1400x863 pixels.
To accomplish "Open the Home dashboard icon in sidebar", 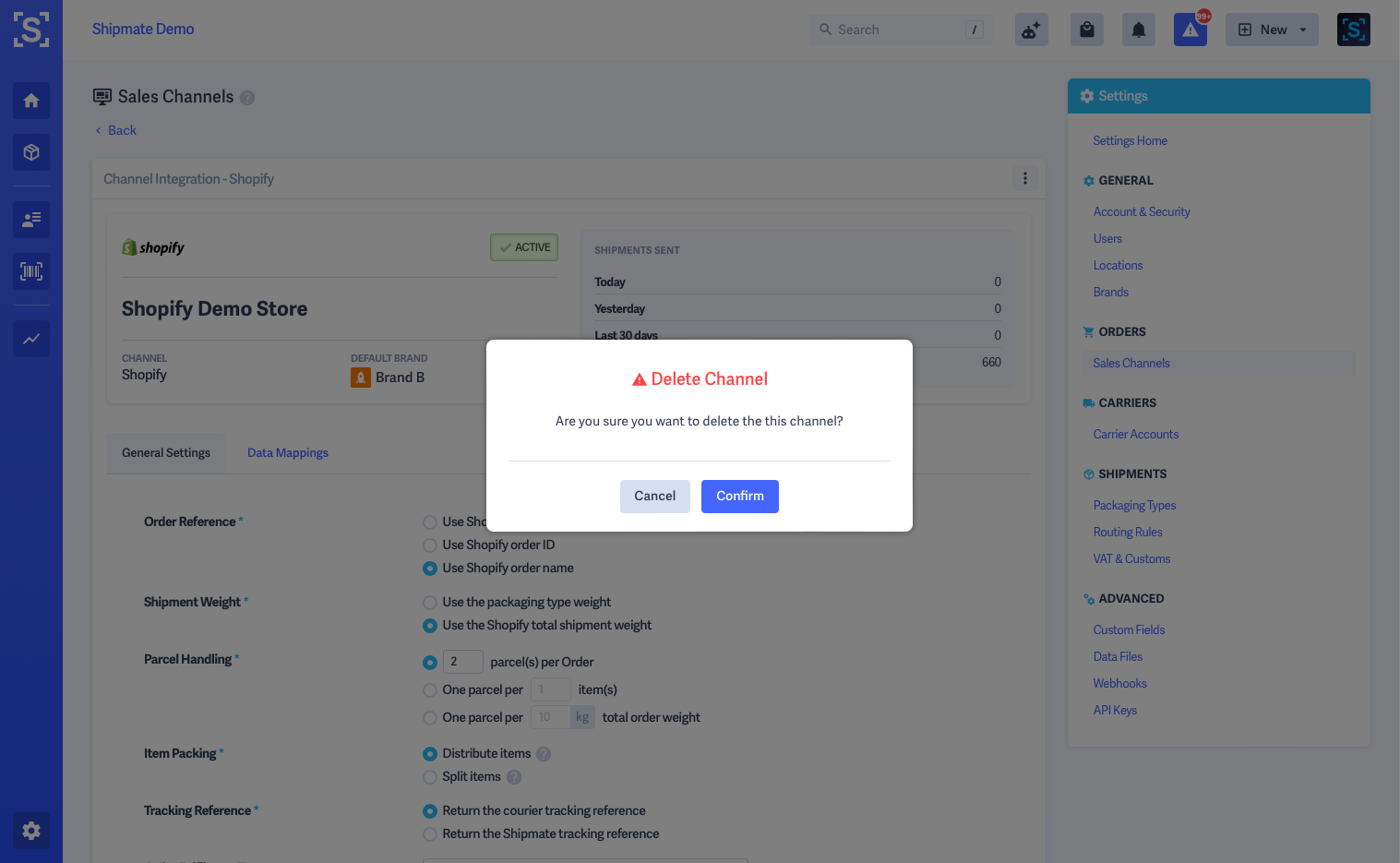I will 30,101.
